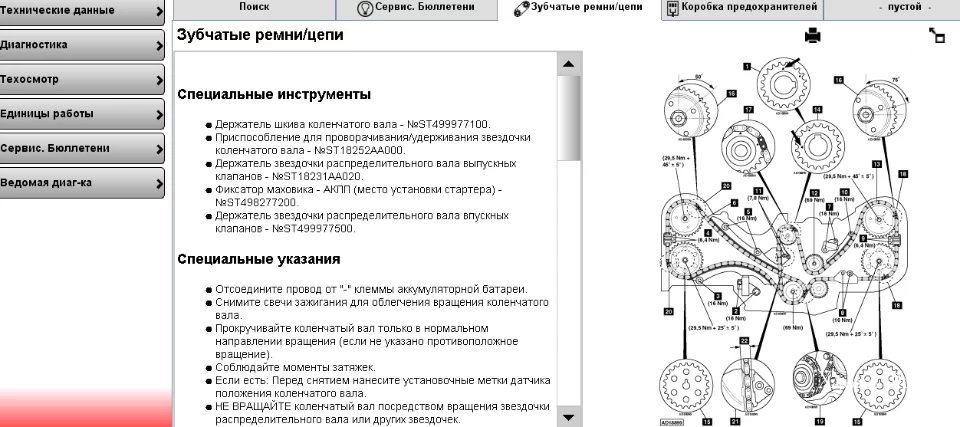This screenshot has height=427, width=960.
Task: Expand arrow on Техосмотр button
Action: [159, 80]
